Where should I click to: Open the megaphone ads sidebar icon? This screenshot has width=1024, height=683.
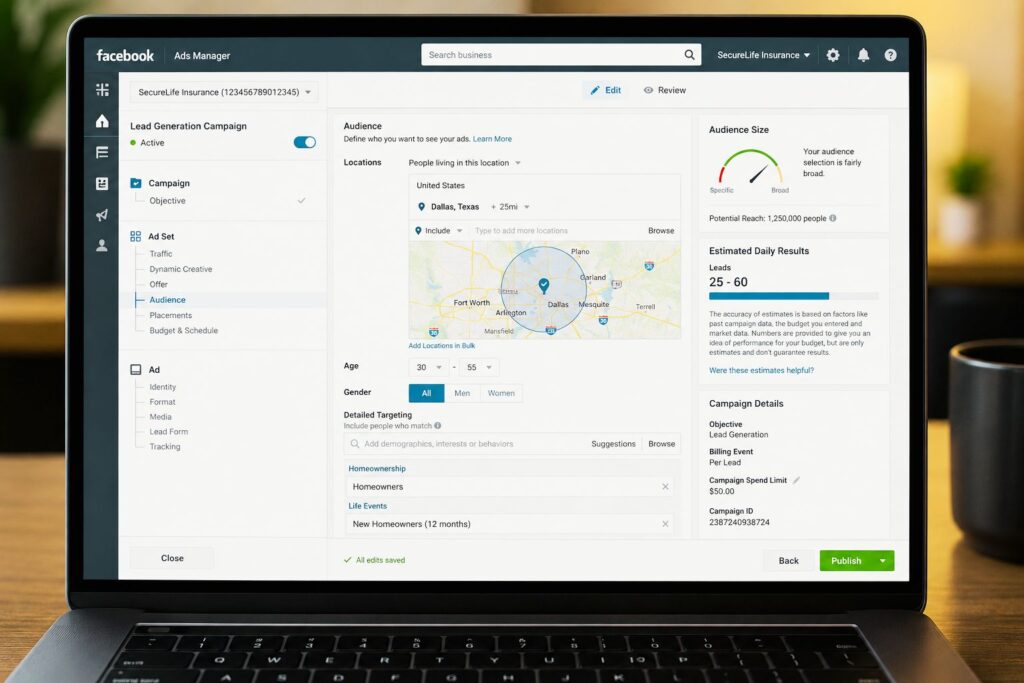coord(102,215)
